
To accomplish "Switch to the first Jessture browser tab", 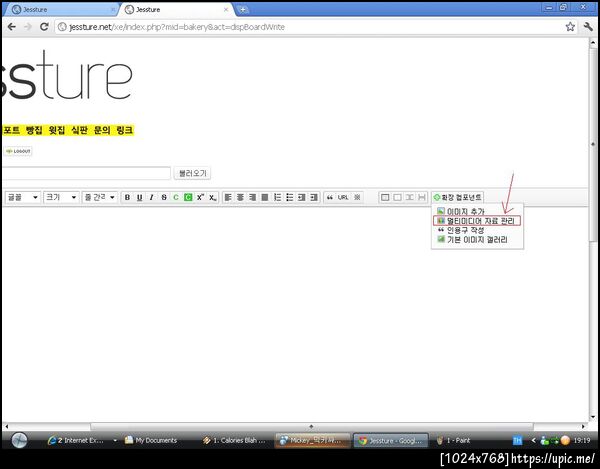I will [x=61, y=10].
